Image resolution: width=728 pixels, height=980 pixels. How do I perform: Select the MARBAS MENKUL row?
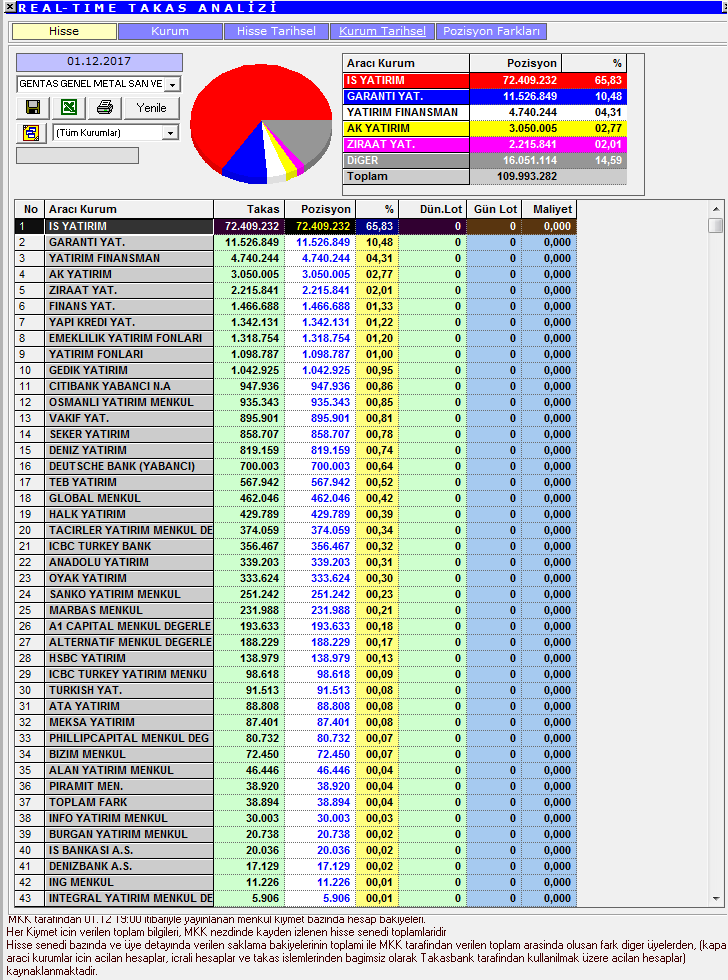click(295, 610)
